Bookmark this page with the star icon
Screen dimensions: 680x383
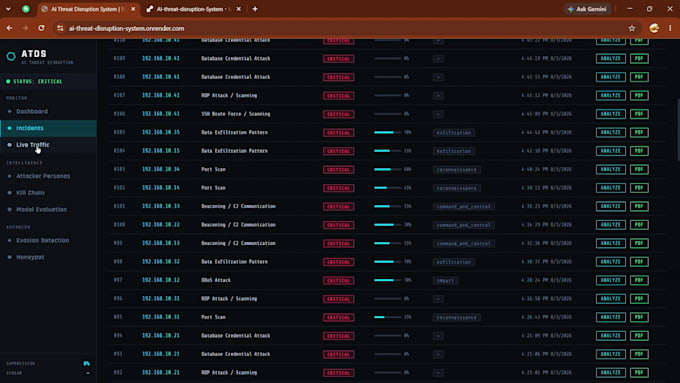point(631,28)
